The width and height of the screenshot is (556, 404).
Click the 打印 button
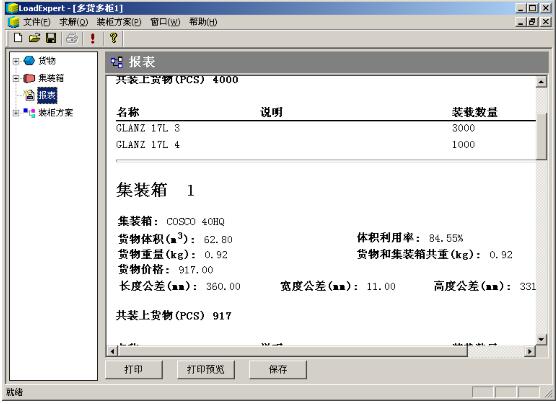[x=134, y=370]
